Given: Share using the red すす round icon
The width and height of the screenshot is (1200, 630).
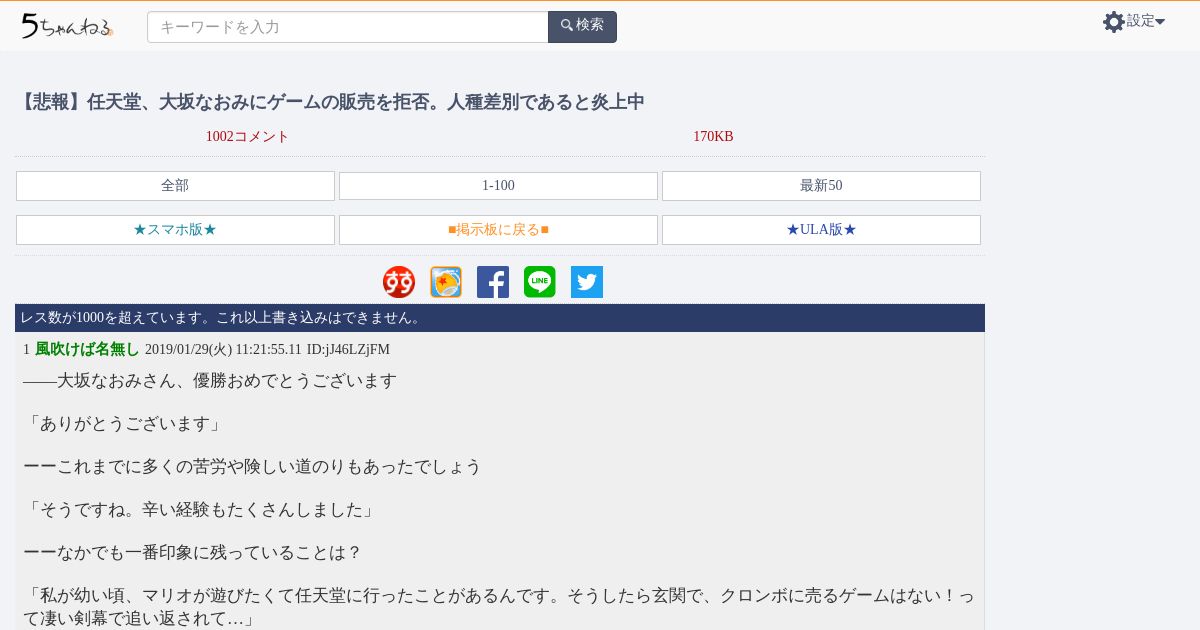Looking at the screenshot, I should point(399,282).
